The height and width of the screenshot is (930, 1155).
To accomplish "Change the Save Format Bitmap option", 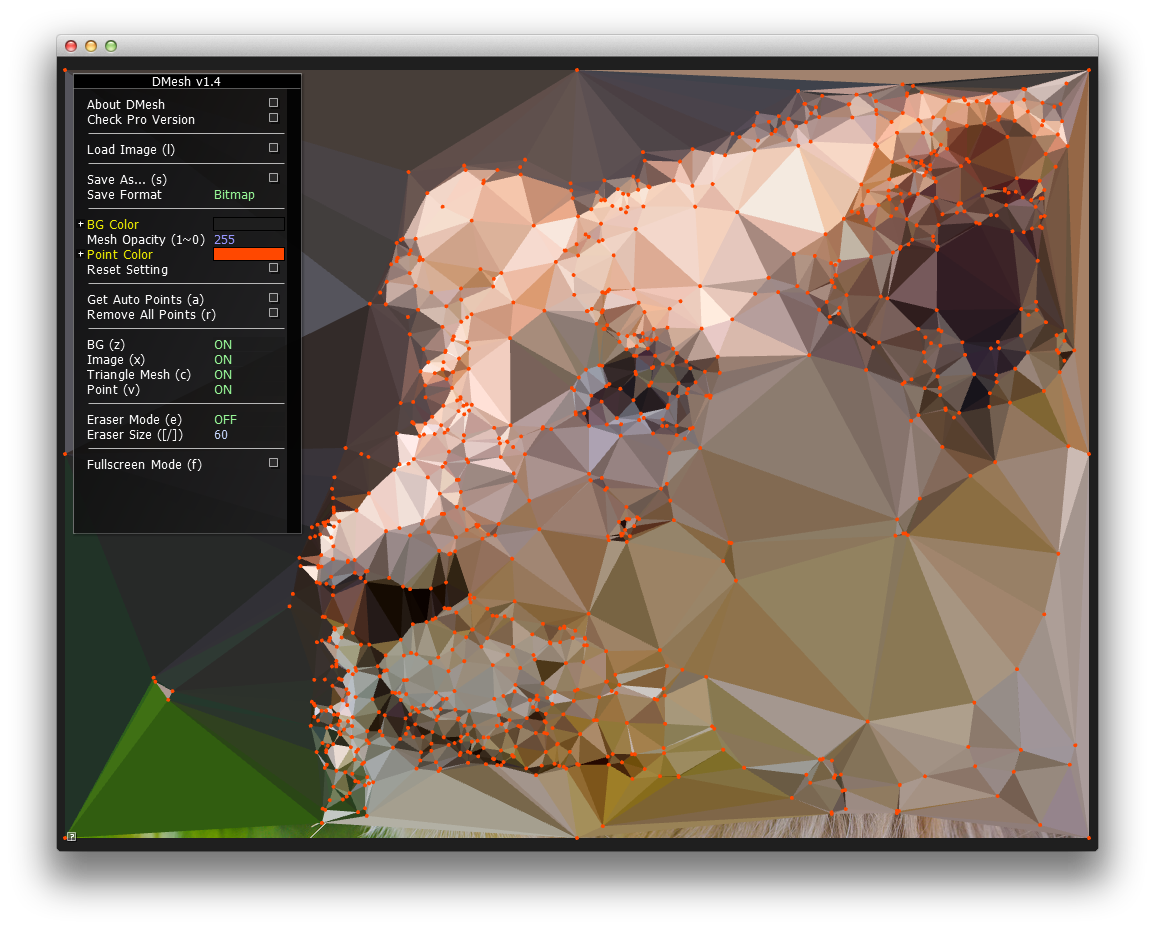I will (x=234, y=195).
